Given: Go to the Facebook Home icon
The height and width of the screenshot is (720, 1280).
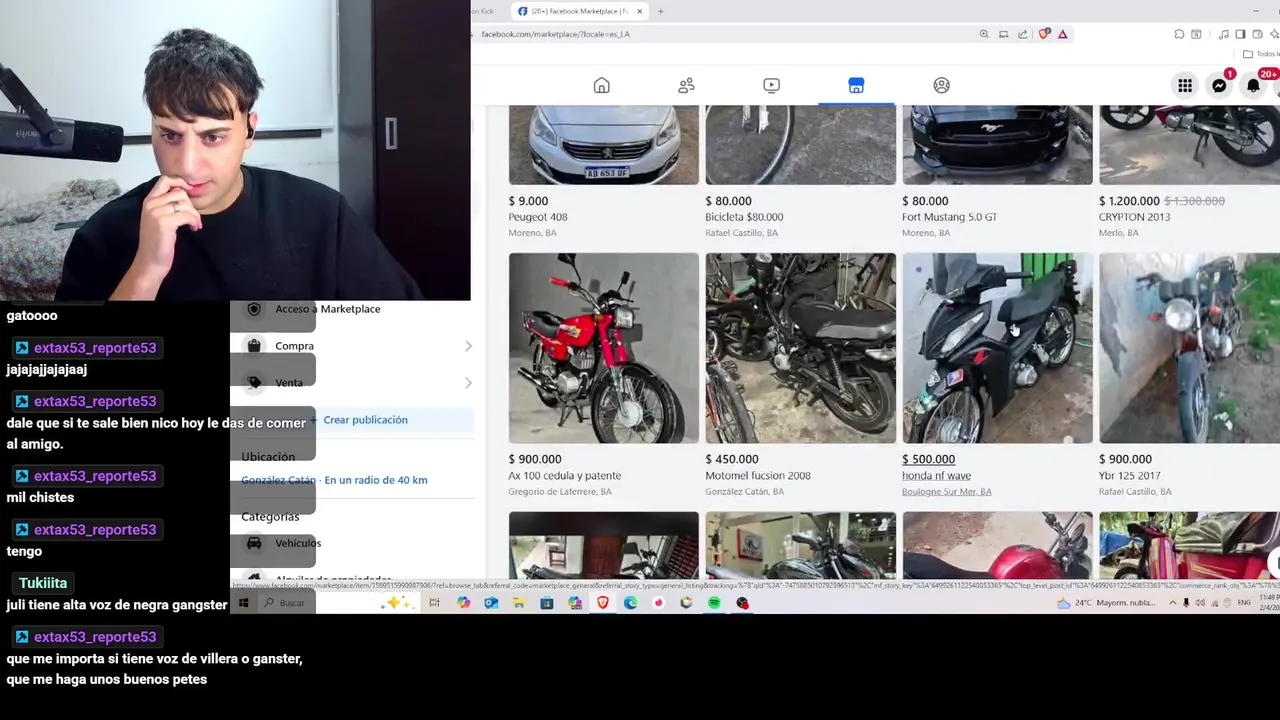Looking at the screenshot, I should (601, 86).
